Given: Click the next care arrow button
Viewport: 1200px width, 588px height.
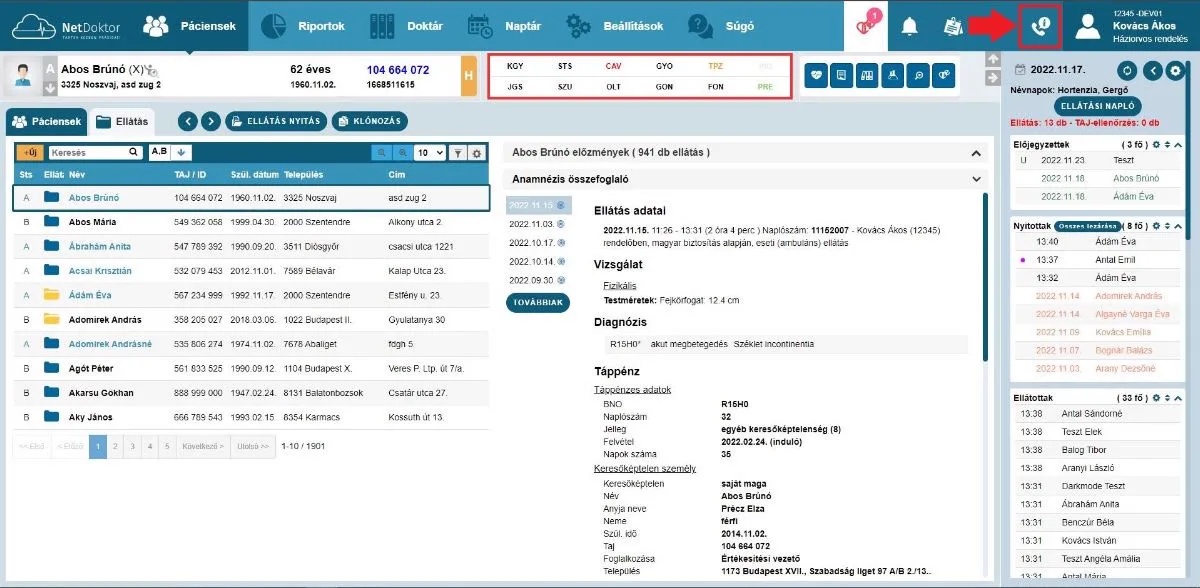Looking at the screenshot, I should tap(210, 121).
